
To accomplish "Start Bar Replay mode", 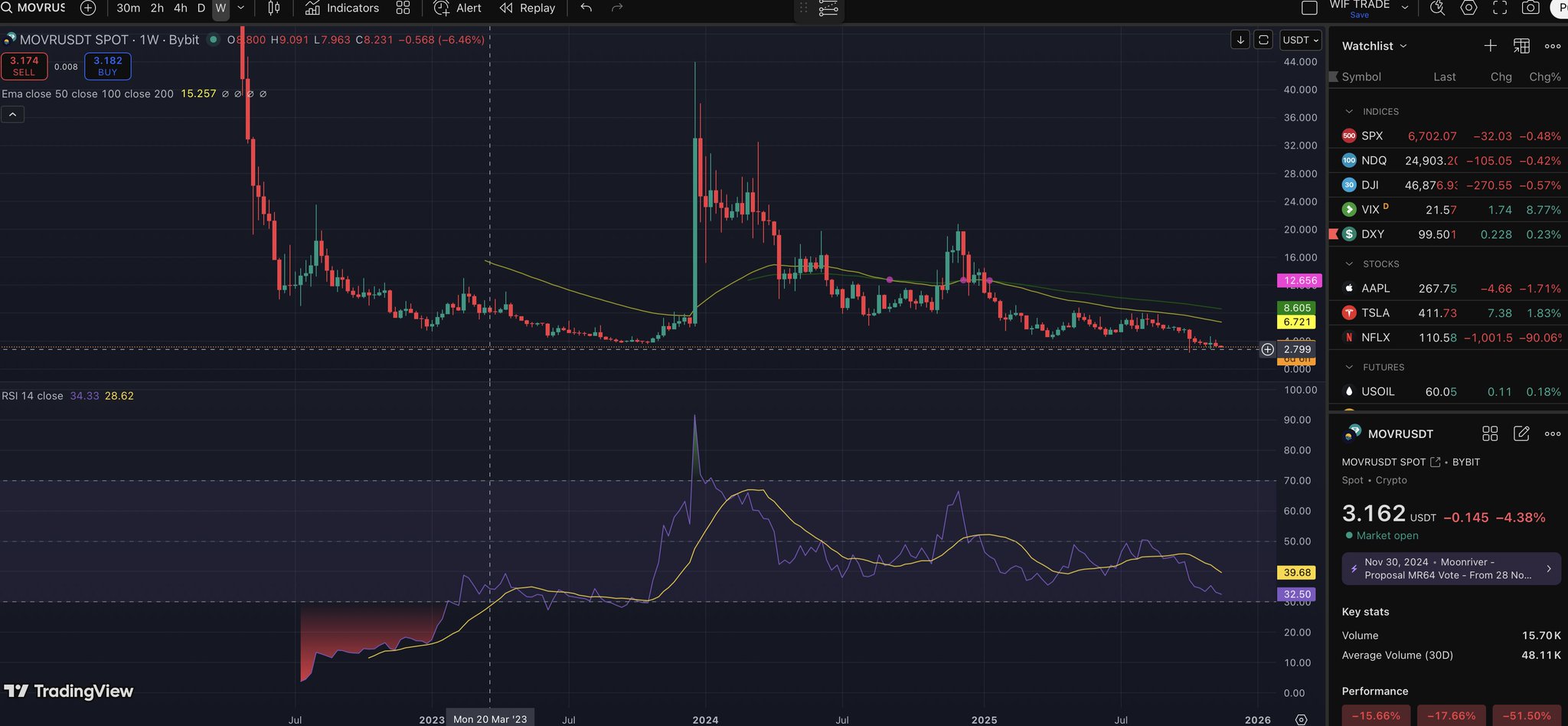I will pos(528,8).
